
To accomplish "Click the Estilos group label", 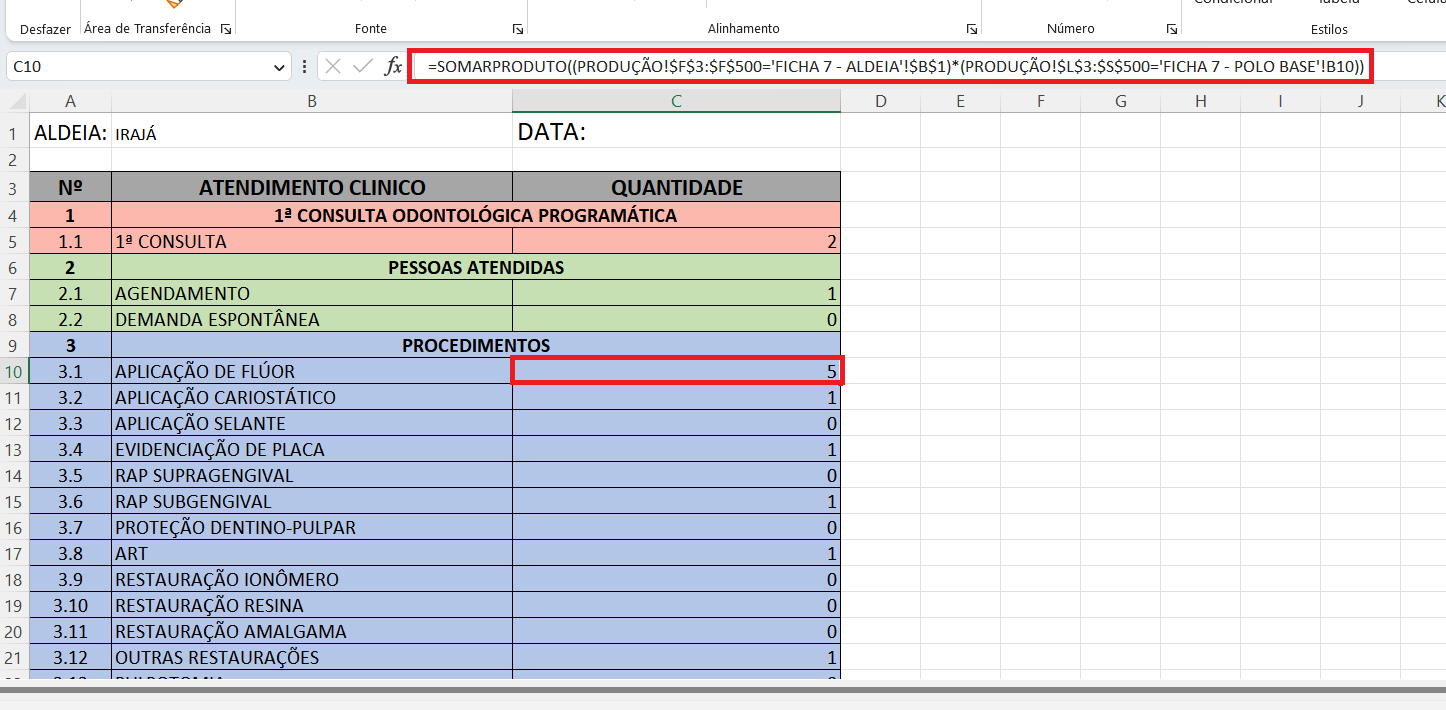I will pyautogui.click(x=1329, y=29).
